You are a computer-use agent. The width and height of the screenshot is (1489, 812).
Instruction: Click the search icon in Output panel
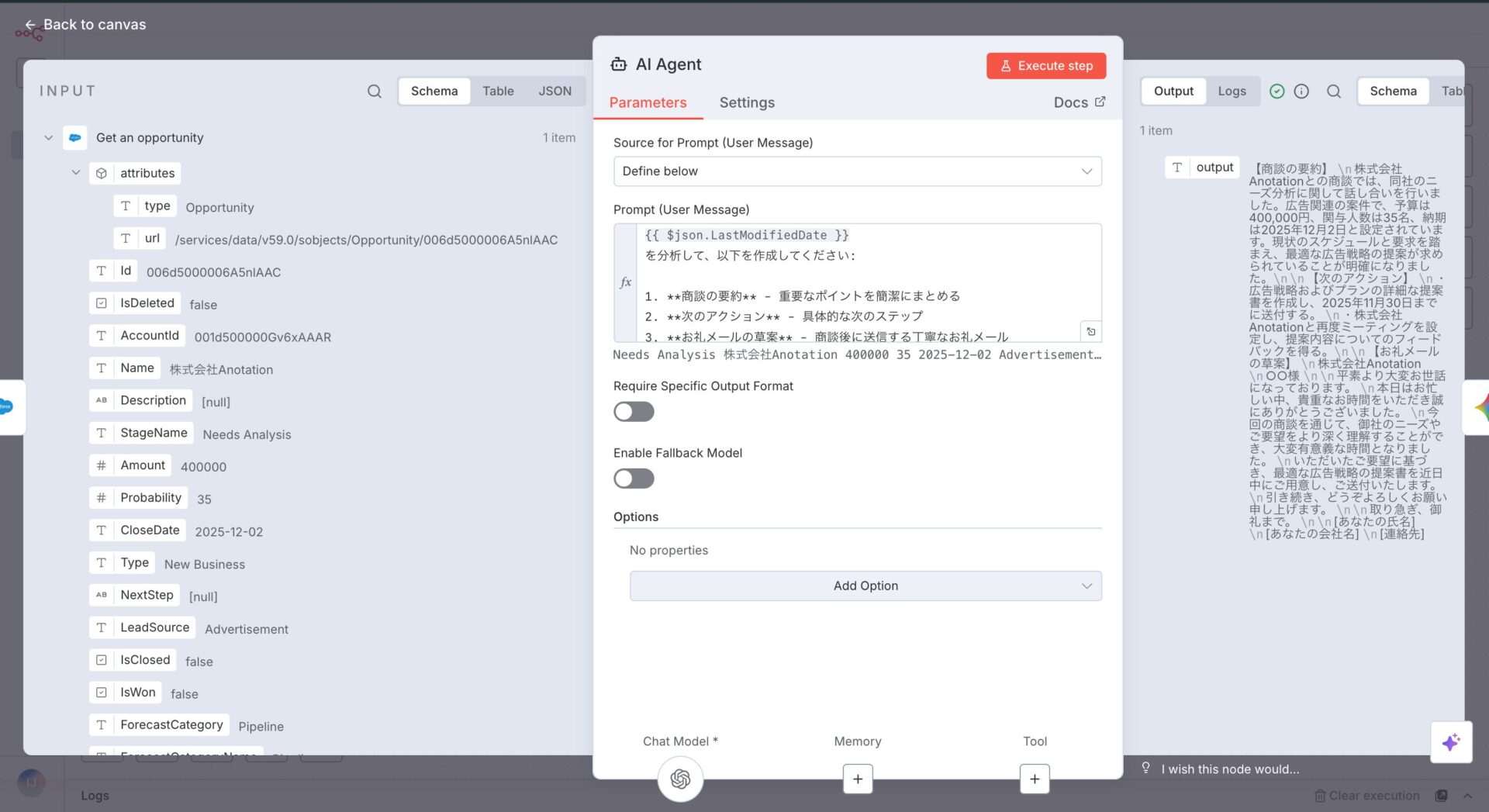pyautogui.click(x=1333, y=92)
